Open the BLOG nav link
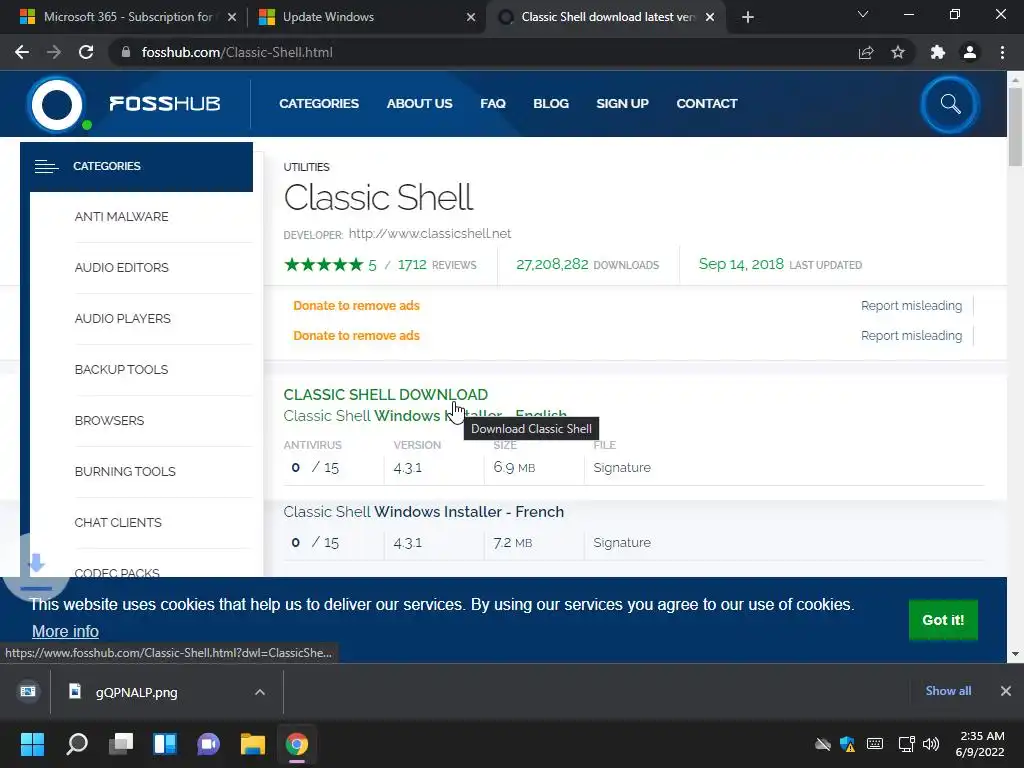The height and width of the screenshot is (768, 1024). tap(551, 104)
